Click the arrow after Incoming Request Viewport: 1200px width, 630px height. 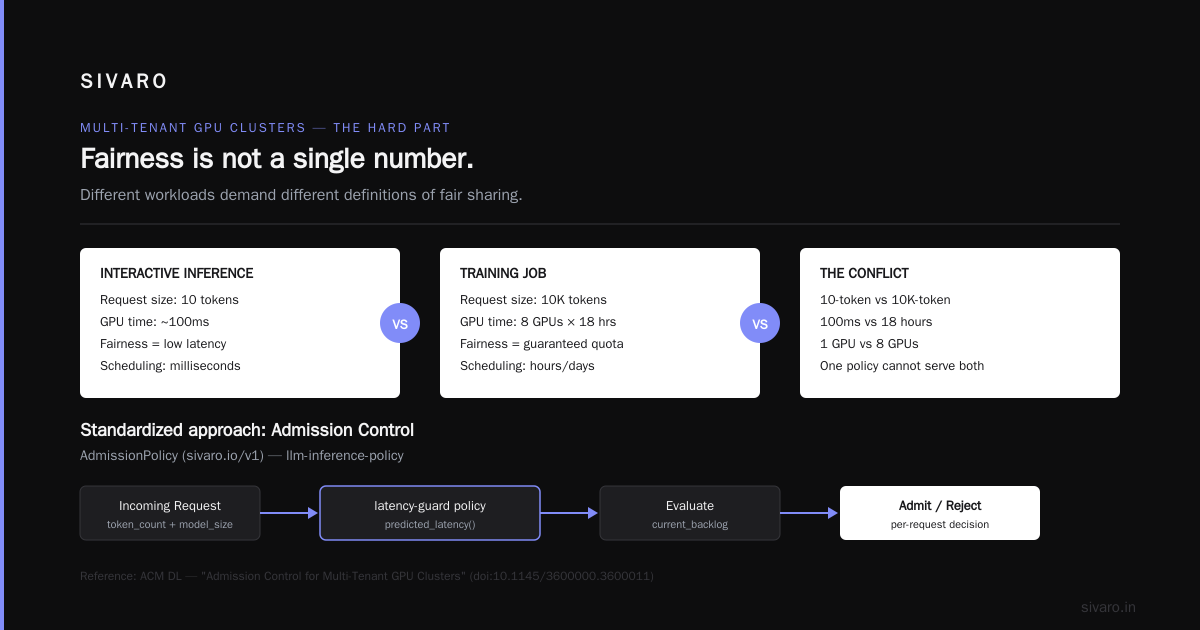(x=290, y=513)
